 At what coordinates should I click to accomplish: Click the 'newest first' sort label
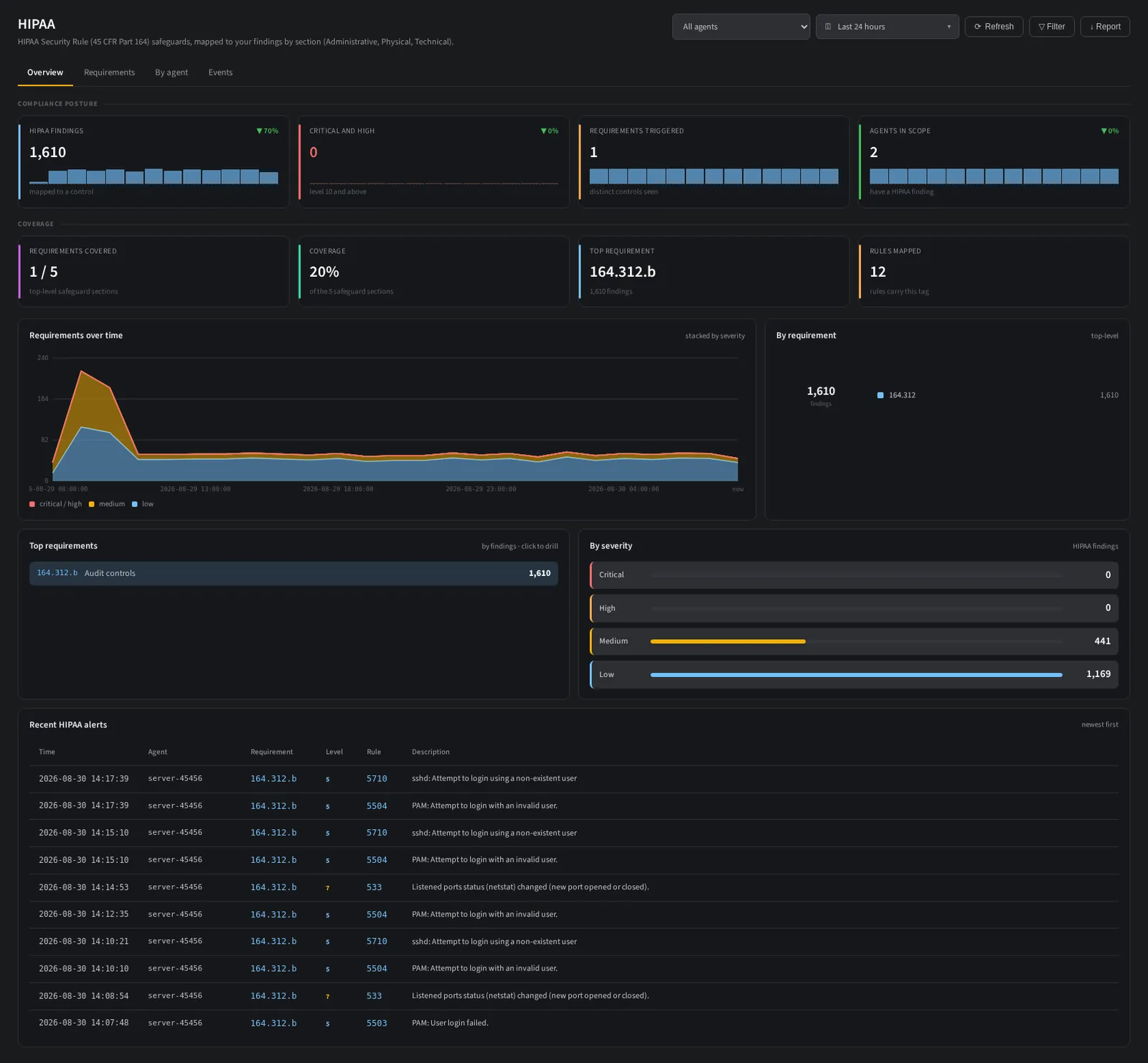(x=1100, y=724)
